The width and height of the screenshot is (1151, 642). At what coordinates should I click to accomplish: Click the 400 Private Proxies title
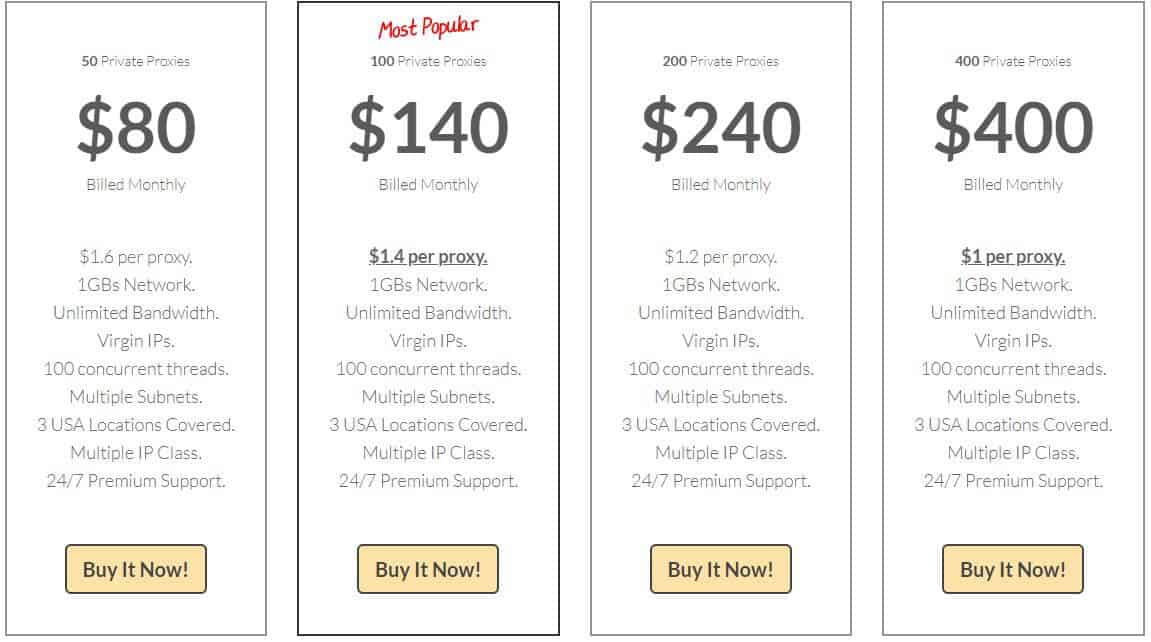[x=1013, y=61]
